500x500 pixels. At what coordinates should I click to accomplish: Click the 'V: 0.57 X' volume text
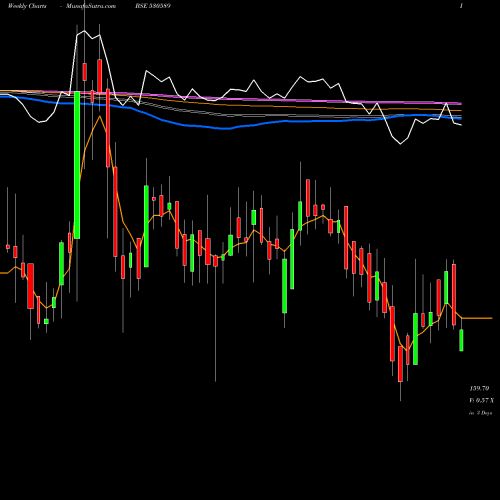point(482,400)
